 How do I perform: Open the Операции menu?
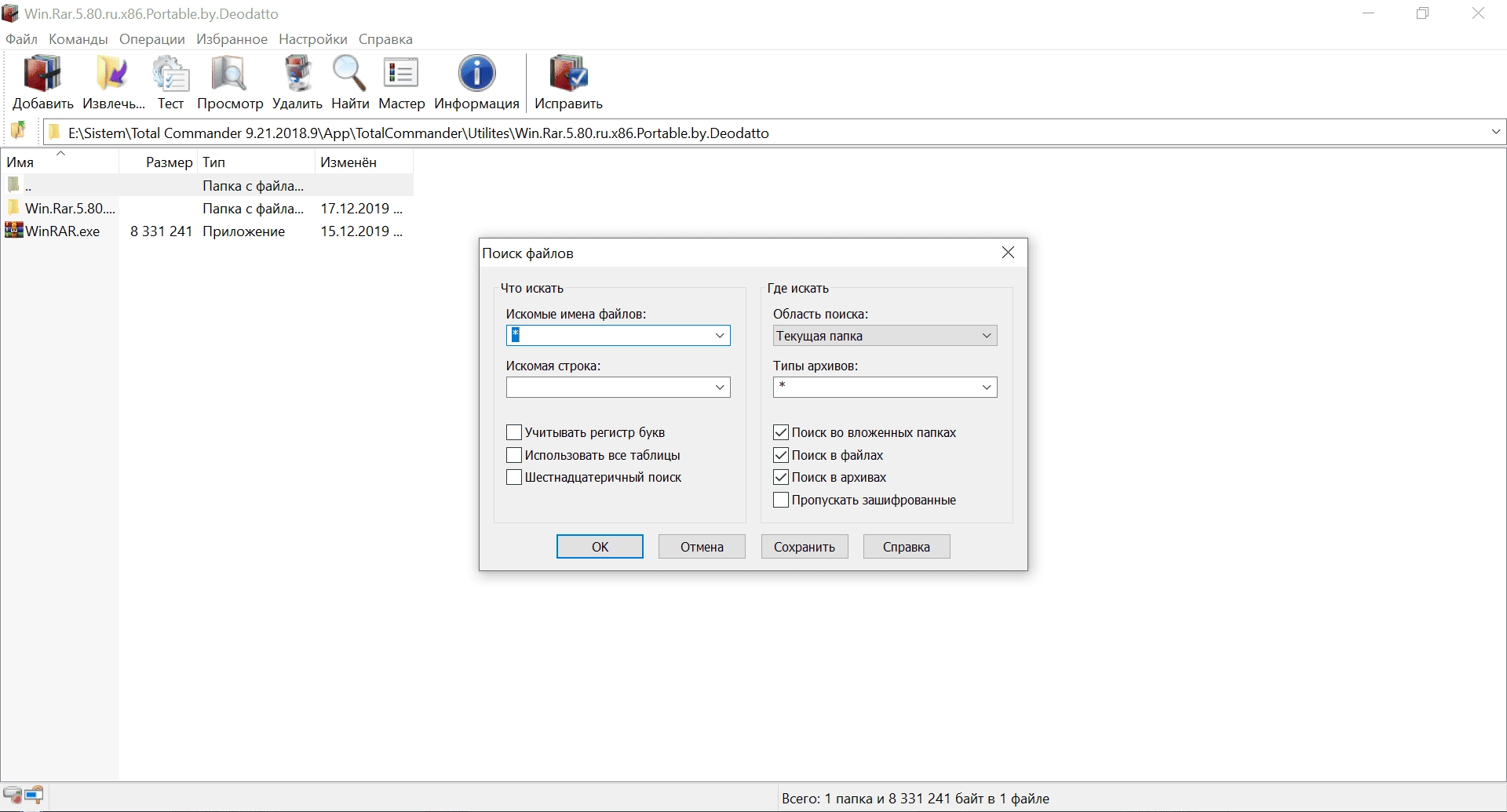[x=152, y=39]
